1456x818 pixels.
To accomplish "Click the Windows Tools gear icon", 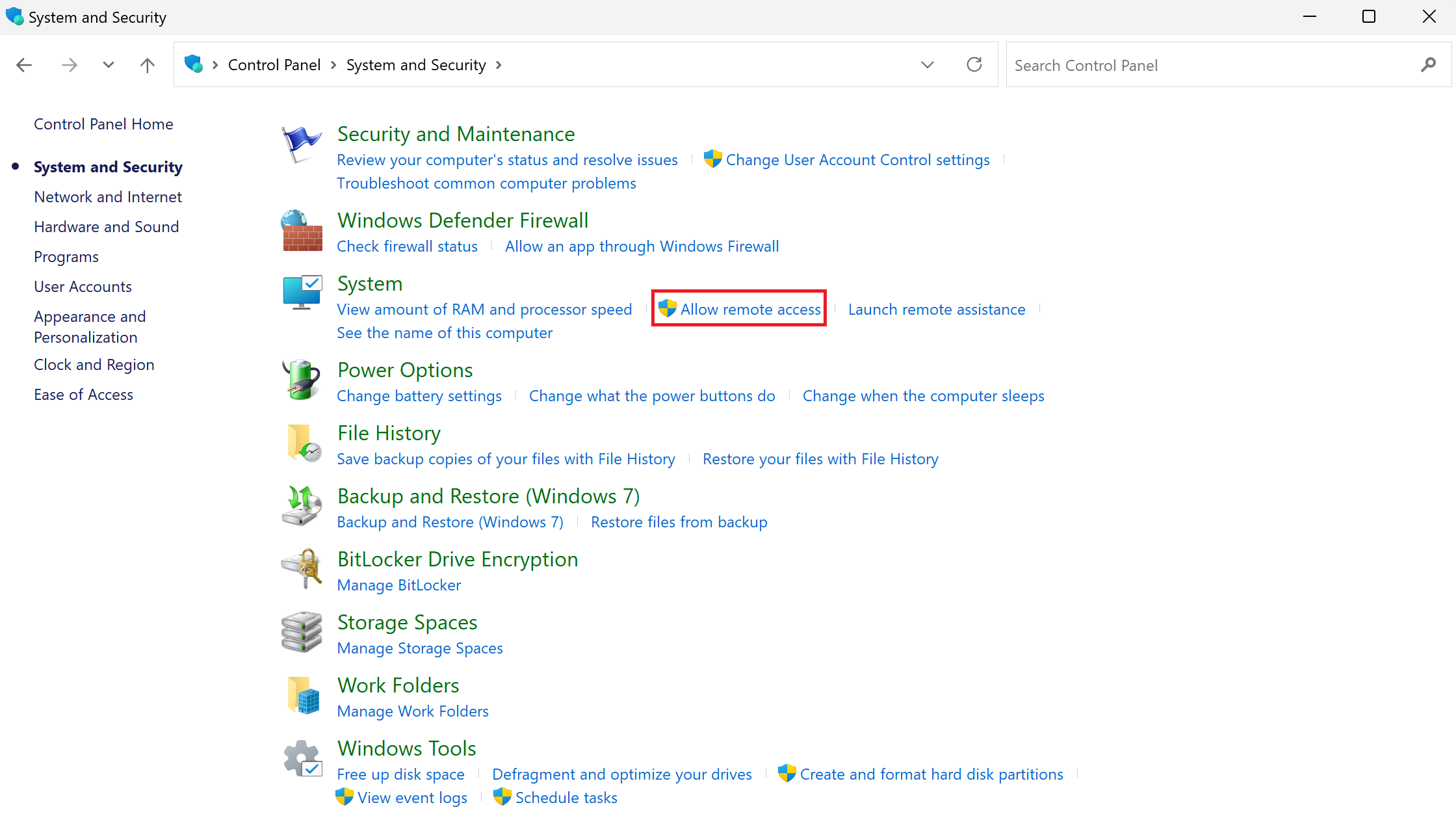I will (302, 758).
